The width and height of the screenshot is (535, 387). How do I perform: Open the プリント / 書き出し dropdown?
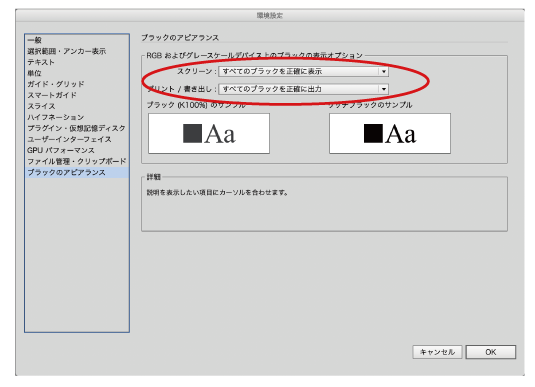pyautogui.click(x=303, y=89)
